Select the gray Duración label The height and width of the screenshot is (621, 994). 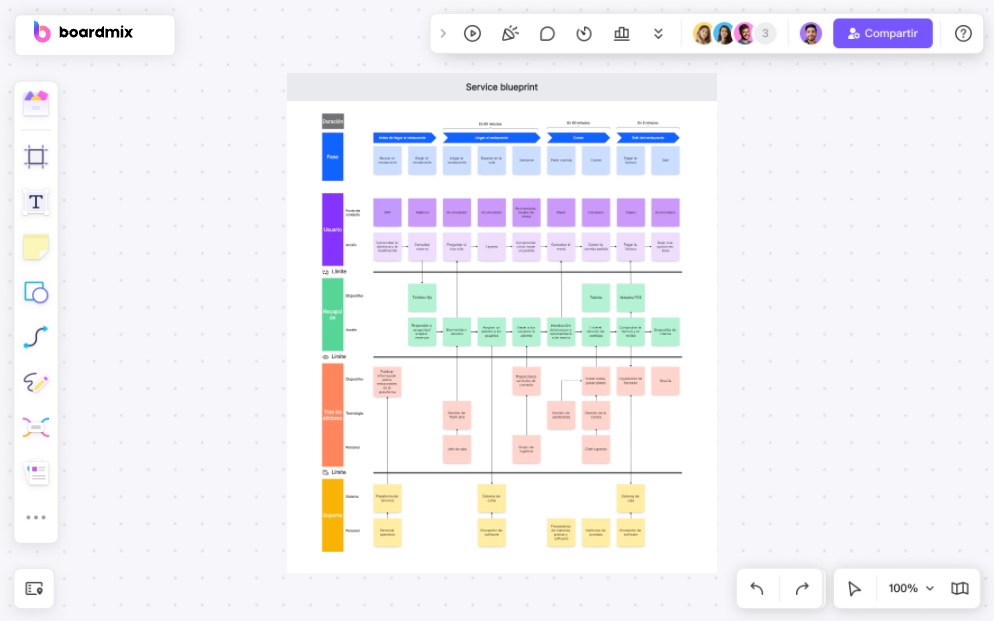[x=332, y=121]
